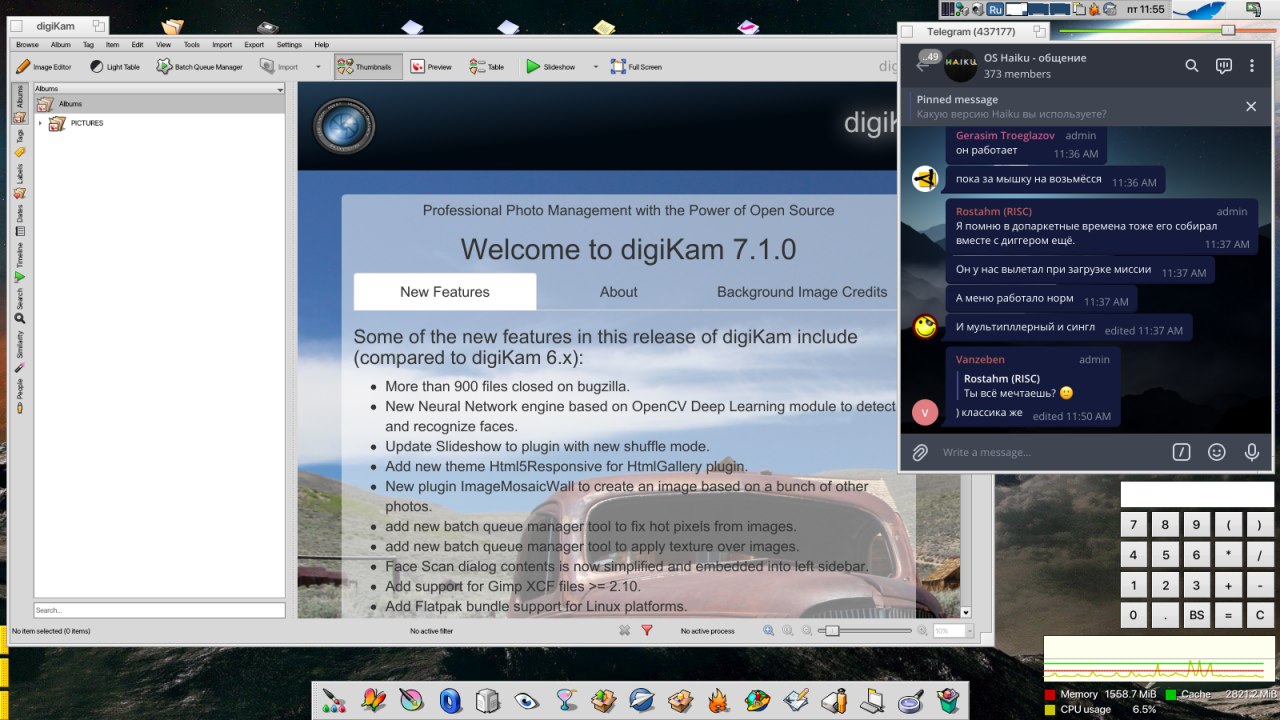Open the Tag menu
This screenshot has height=720, width=1280.
click(x=88, y=45)
